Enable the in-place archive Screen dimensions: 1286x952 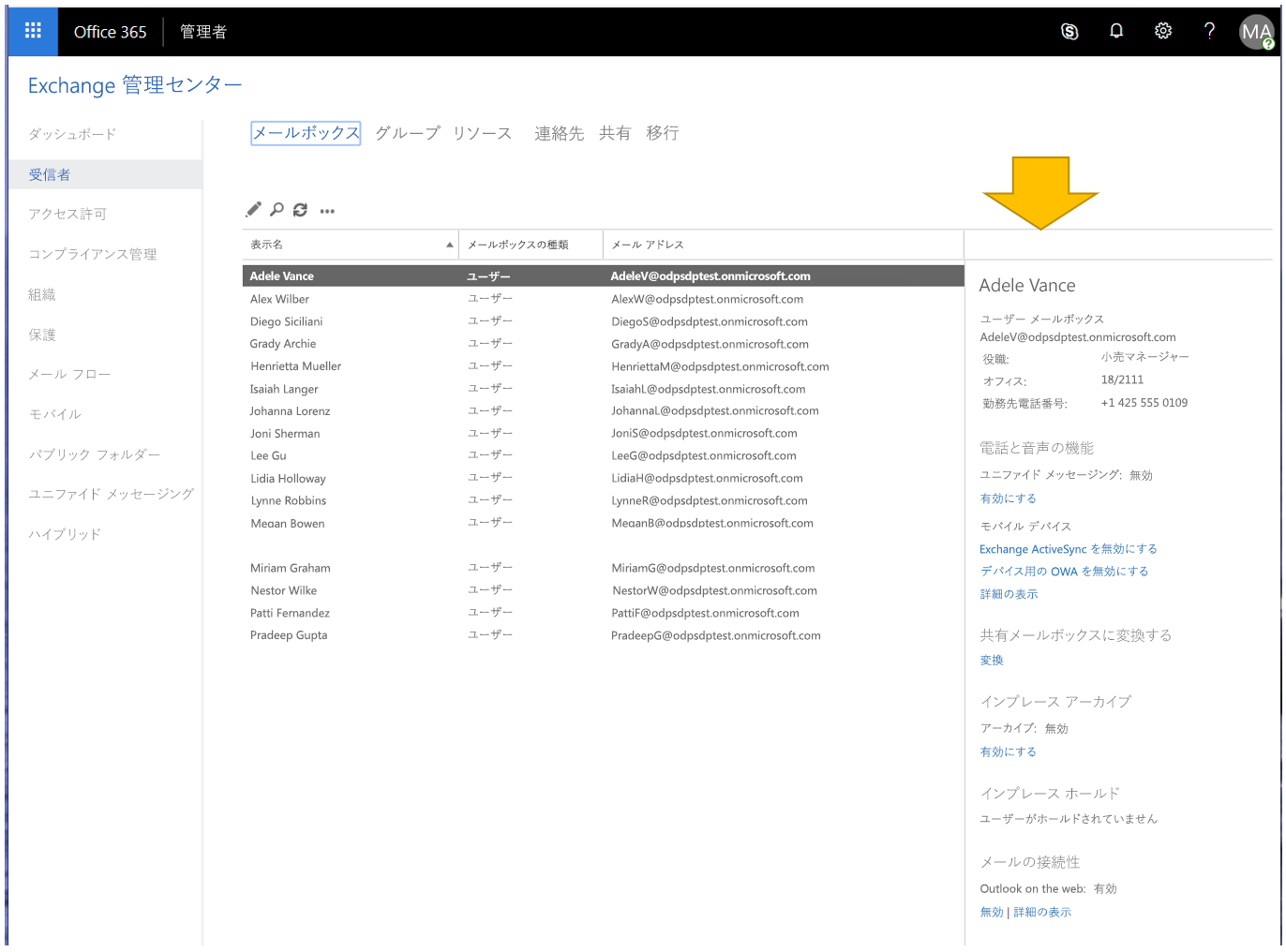tap(1008, 751)
